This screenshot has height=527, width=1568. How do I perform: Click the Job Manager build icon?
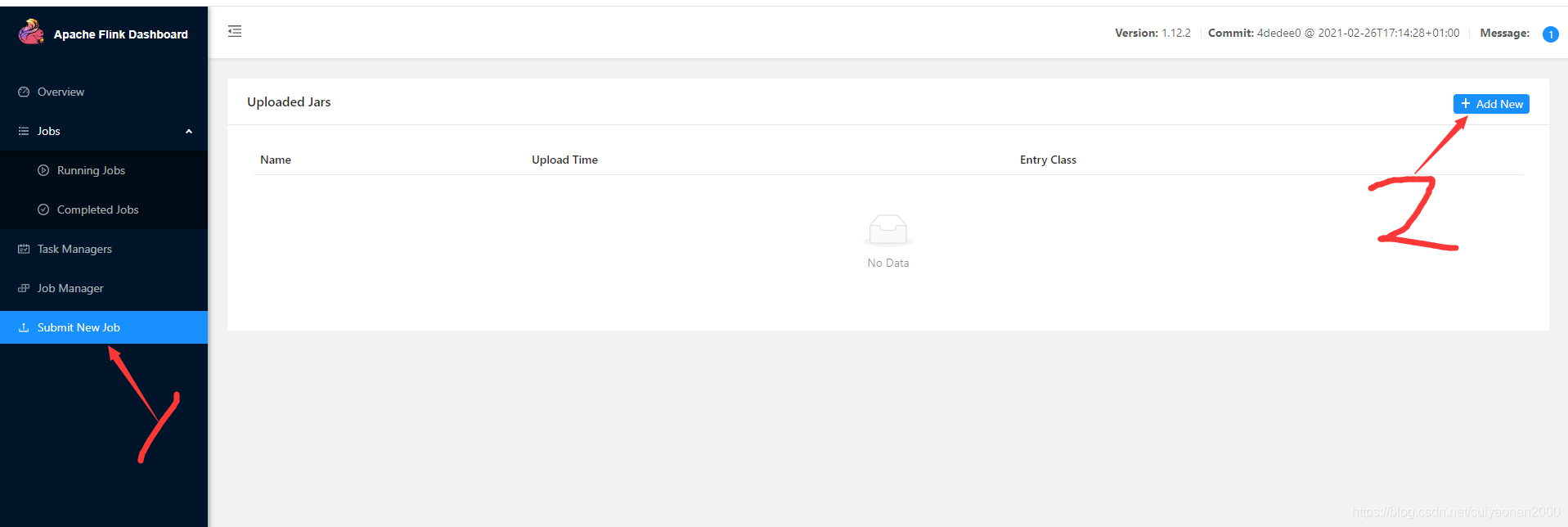[x=24, y=288]
